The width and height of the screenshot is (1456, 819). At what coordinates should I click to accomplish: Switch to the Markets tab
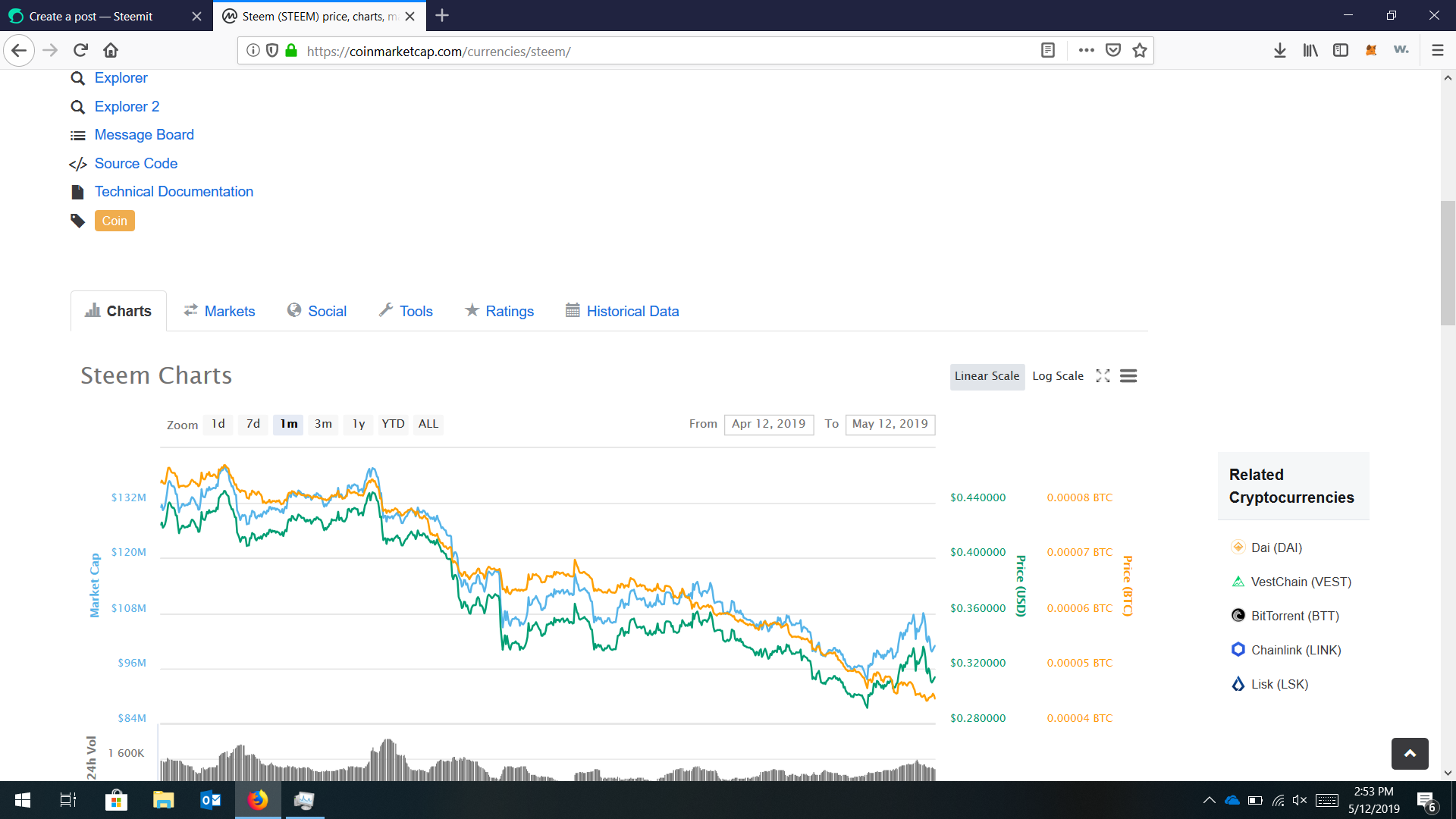tap(229, 311)
